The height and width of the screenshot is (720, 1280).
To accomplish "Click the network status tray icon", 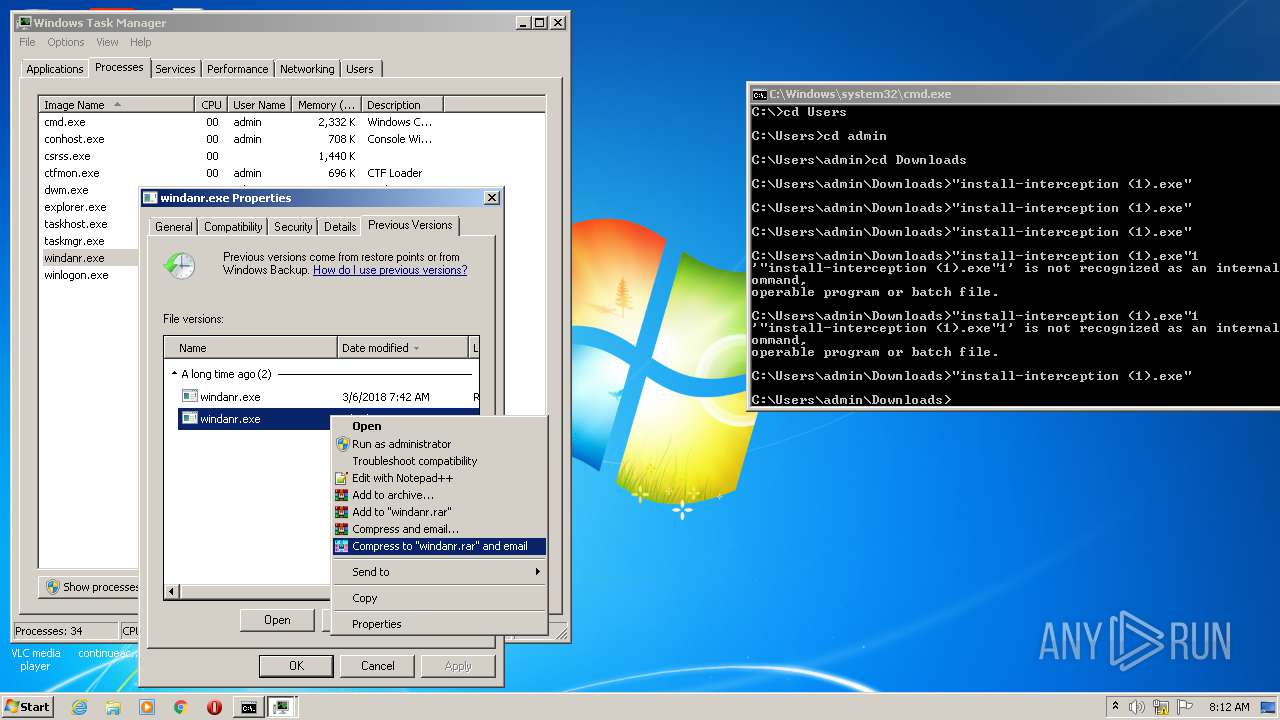I will [1161, 707].
